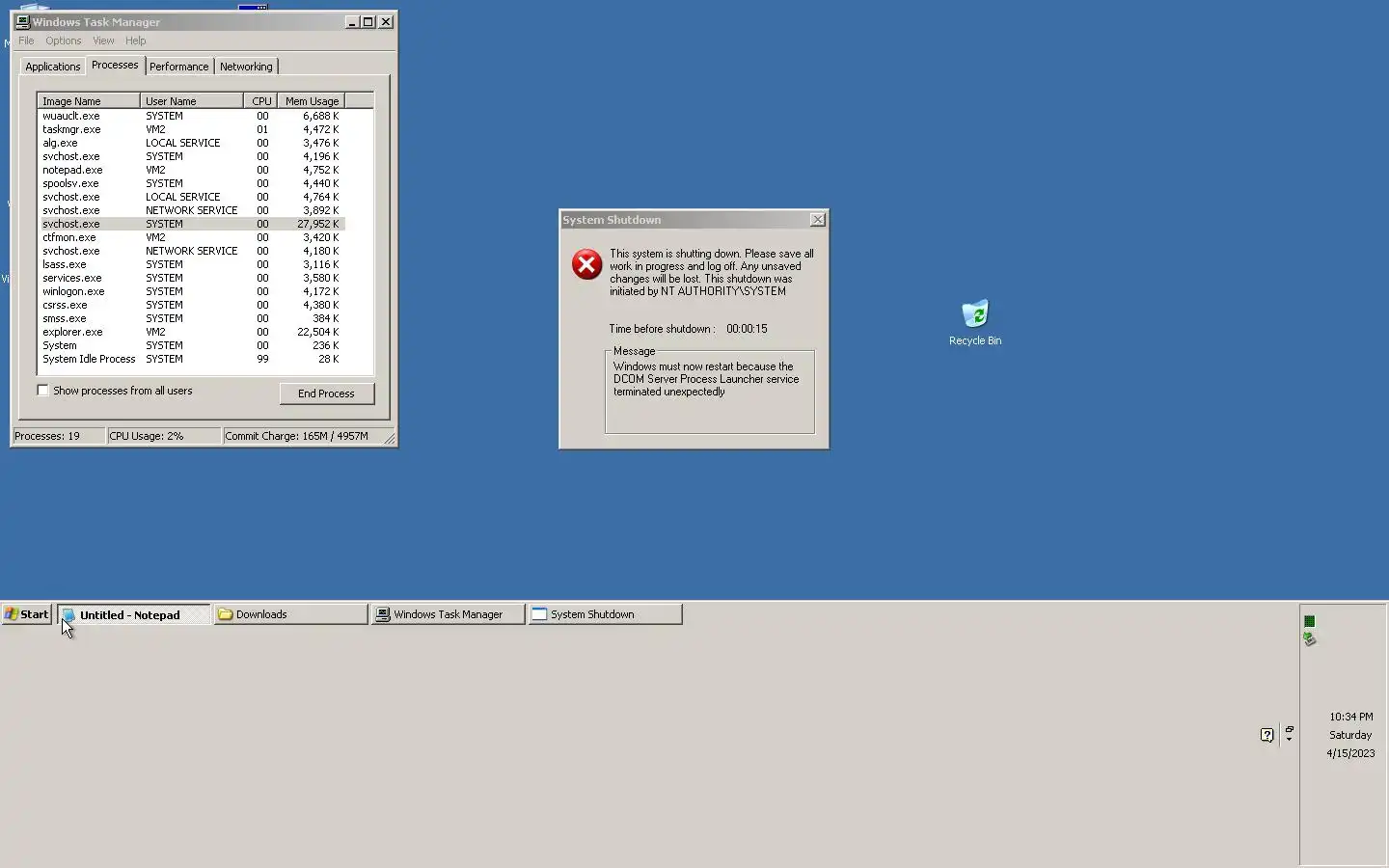Click Downloads folder icon on taskbar

[225, 614]
